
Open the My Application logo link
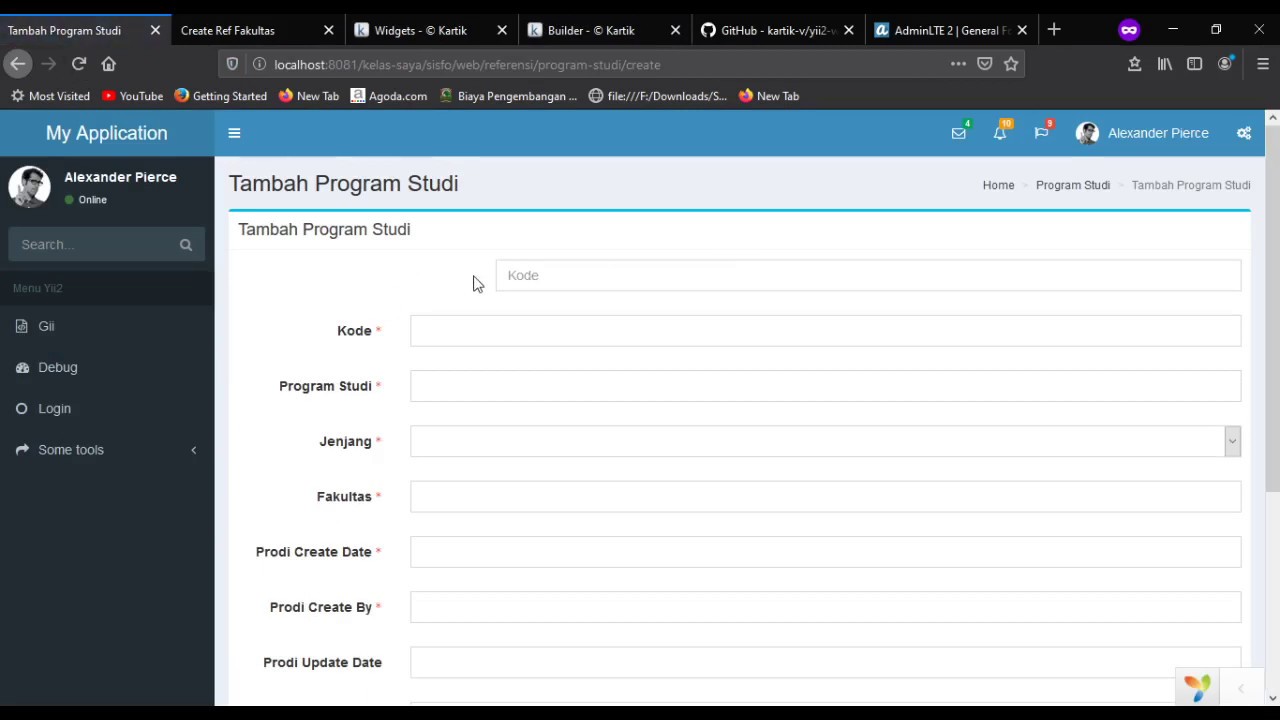(107, 133)
